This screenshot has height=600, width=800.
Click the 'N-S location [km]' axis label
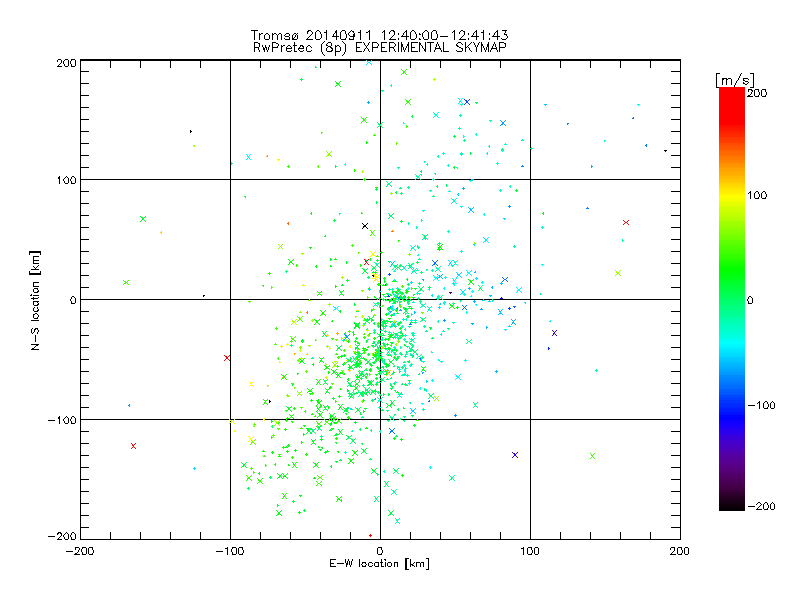(35, 300)
